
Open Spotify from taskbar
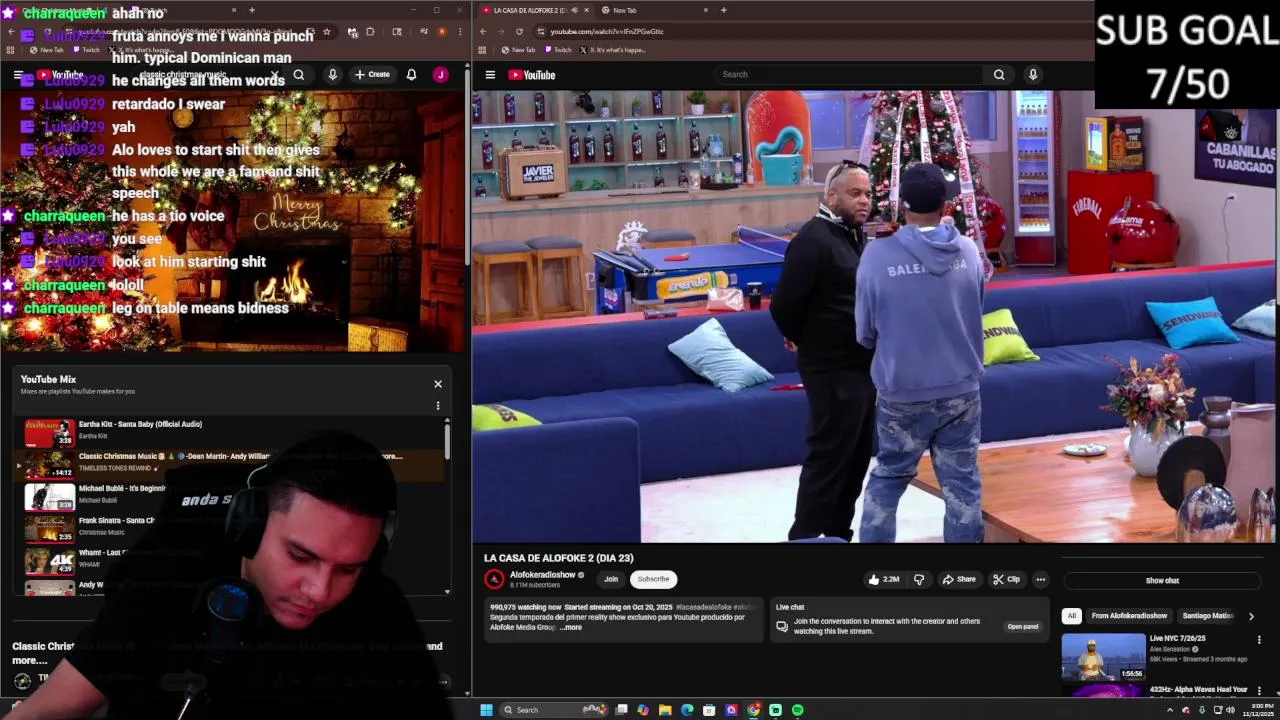coord(797,710)
